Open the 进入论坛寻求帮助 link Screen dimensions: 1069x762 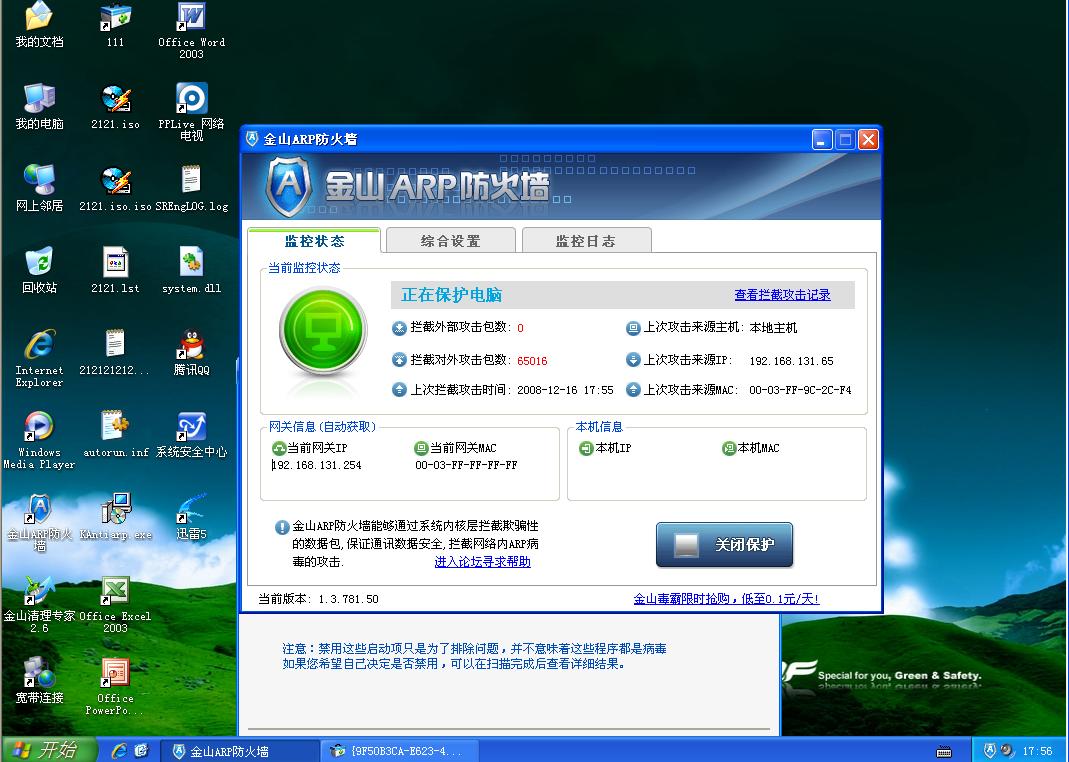[482, 562]
